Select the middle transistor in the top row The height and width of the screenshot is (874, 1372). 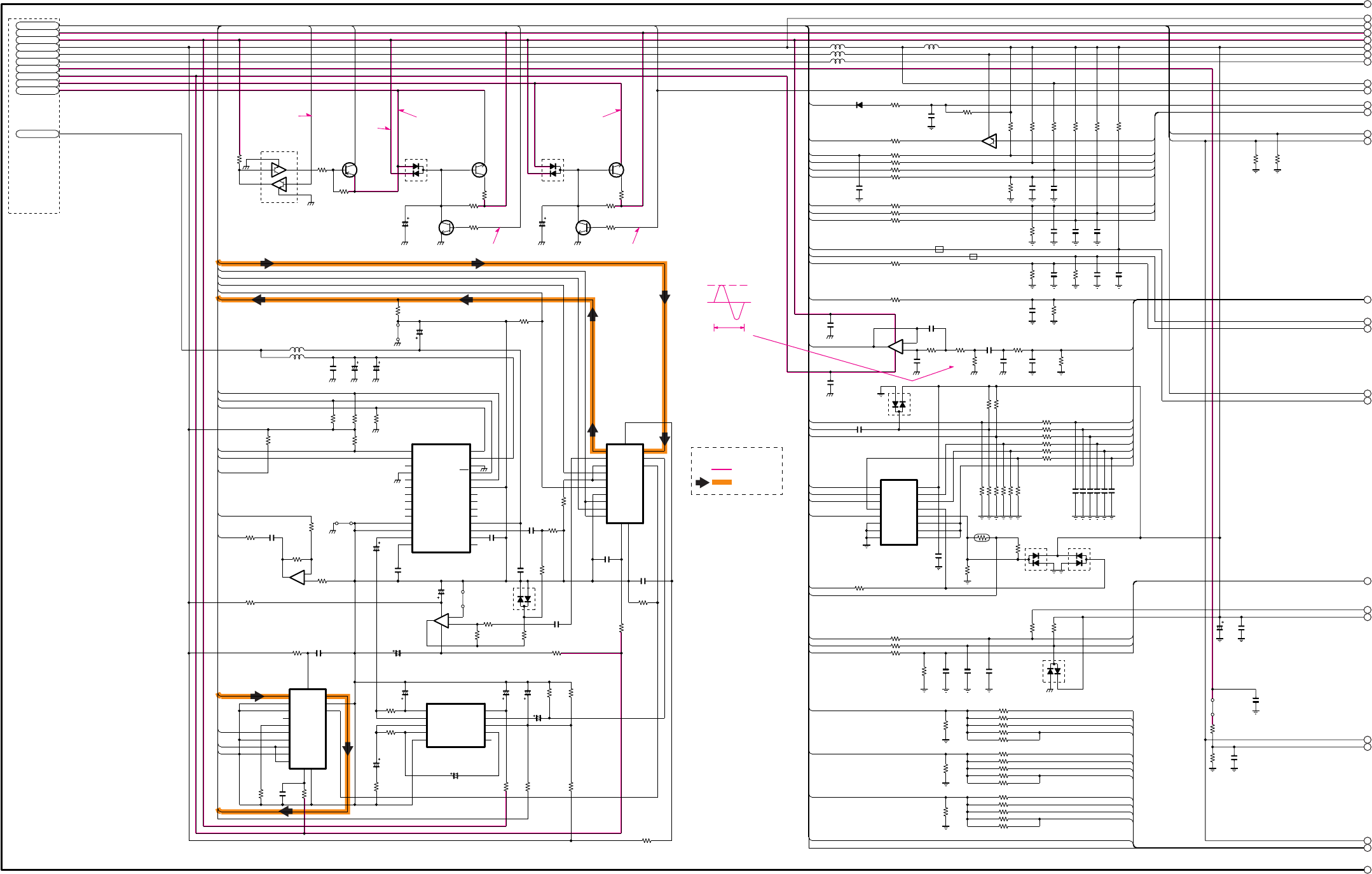tap(479, 170)
